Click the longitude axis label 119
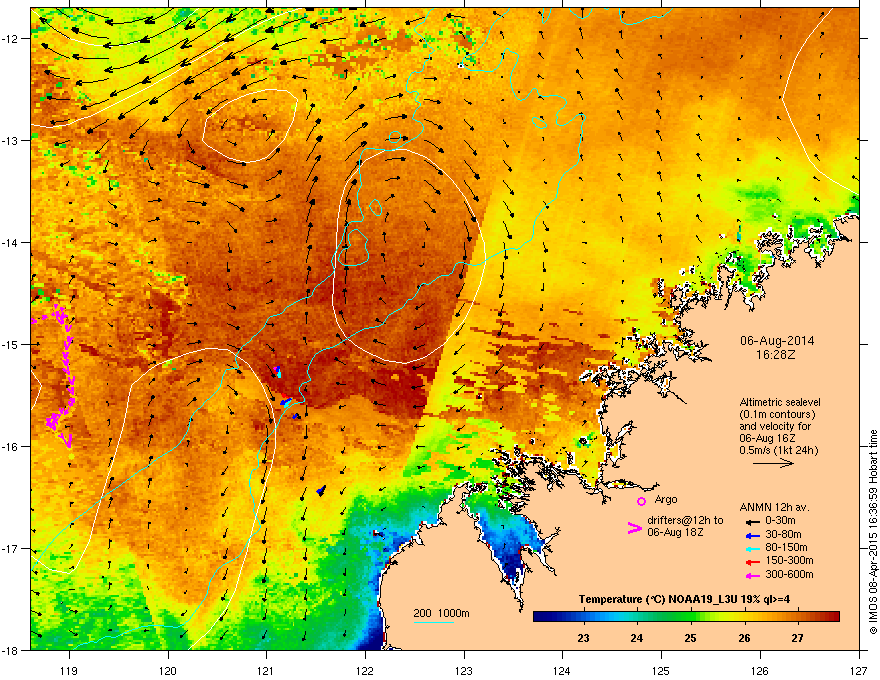This screenshot has height=680, width=880. pos(69,670)
